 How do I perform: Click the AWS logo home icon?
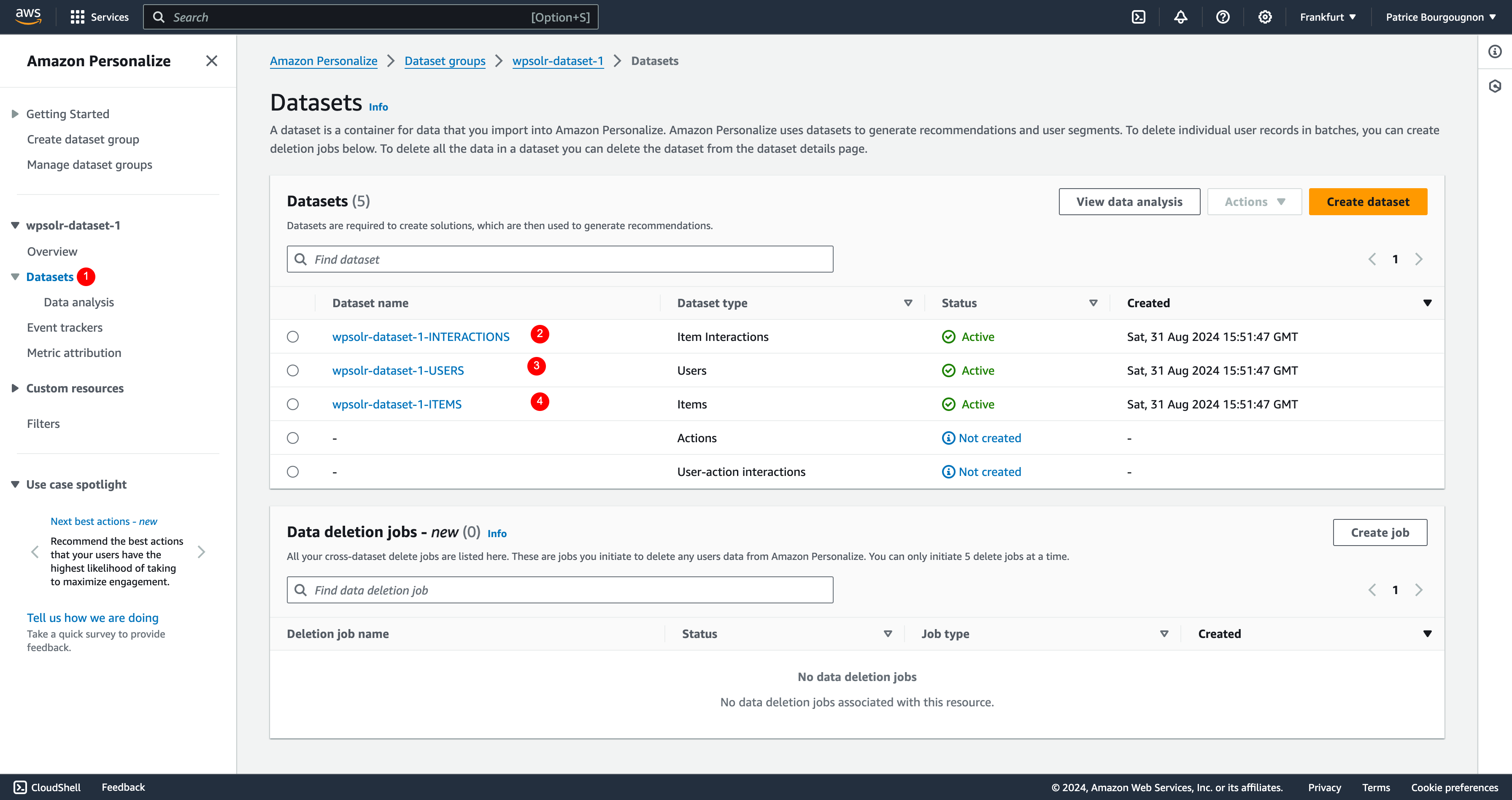click(x=28, y=16)
